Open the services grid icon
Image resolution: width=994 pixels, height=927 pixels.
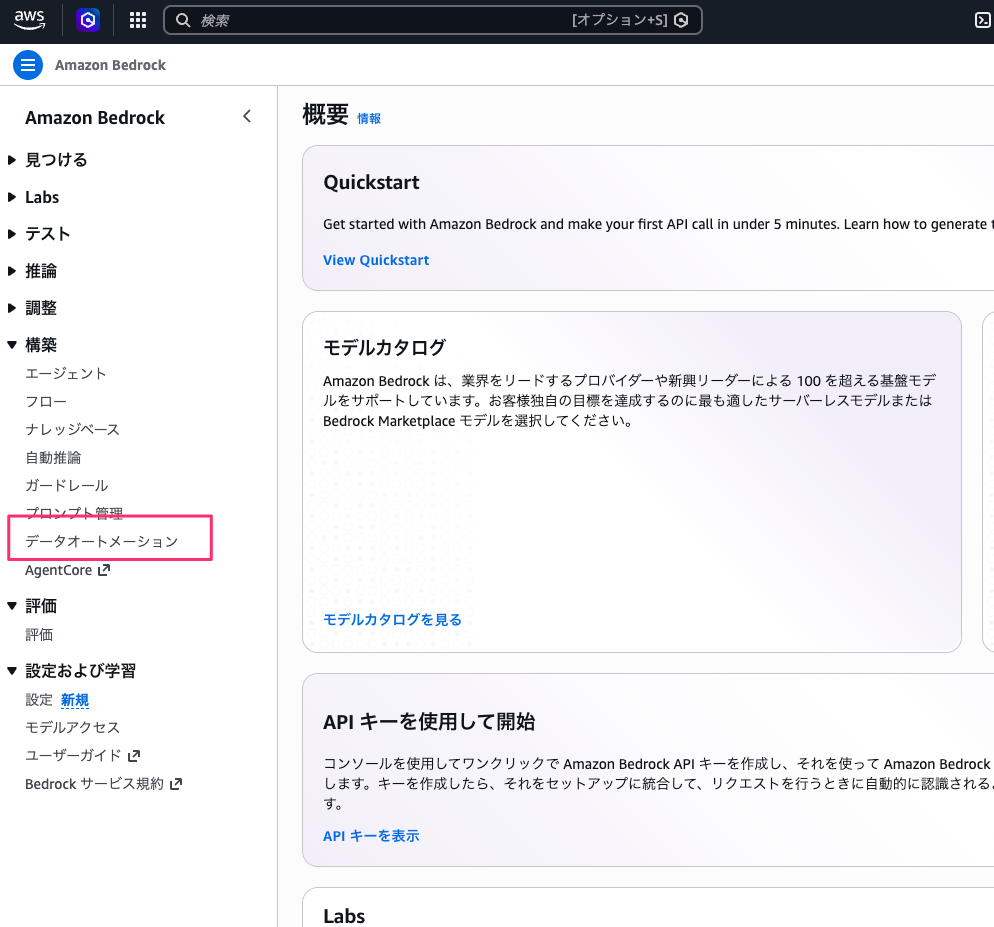(137, 19)
